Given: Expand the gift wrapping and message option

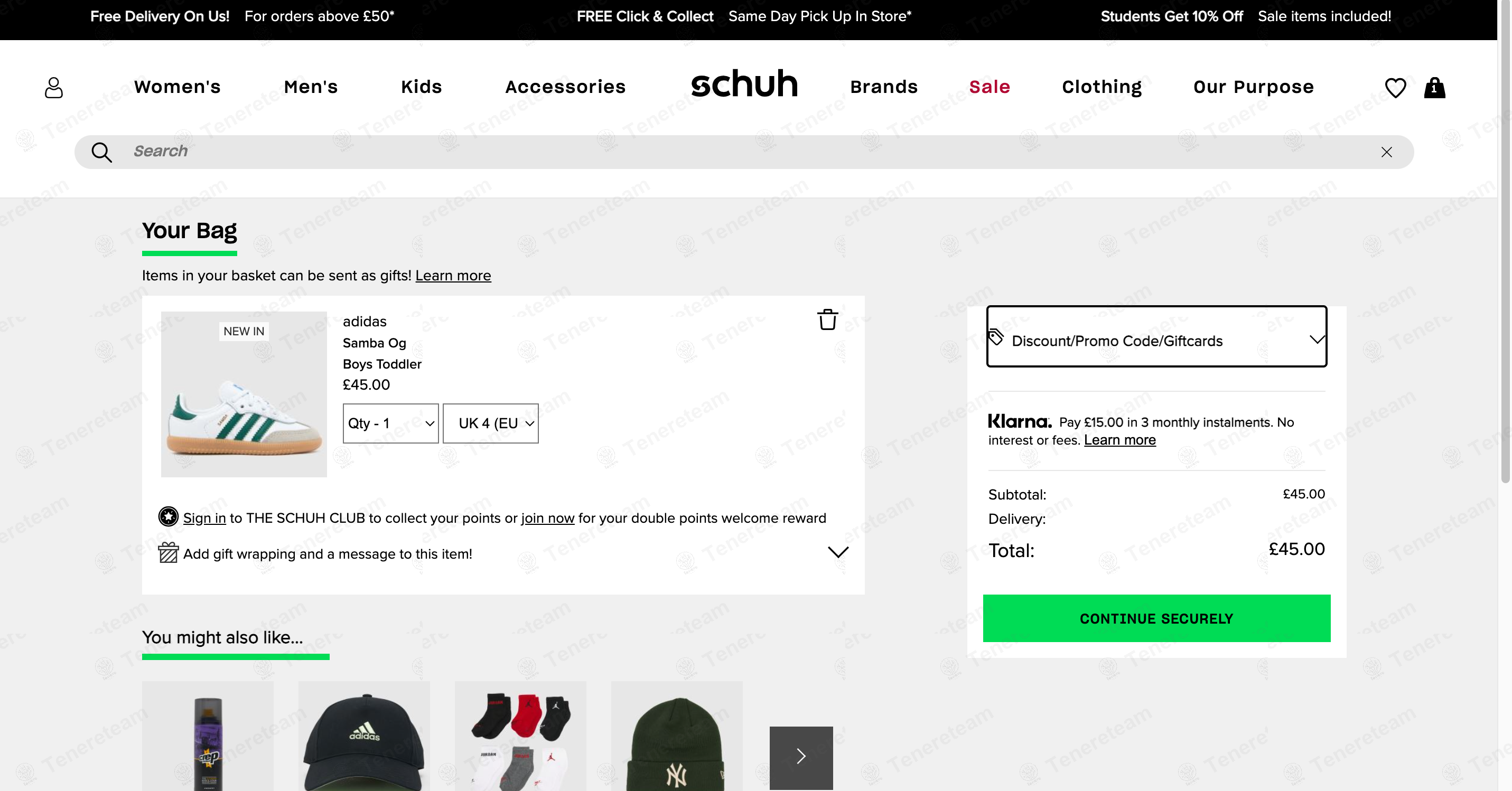Looking at the screenshot, I should click(837, 552).
